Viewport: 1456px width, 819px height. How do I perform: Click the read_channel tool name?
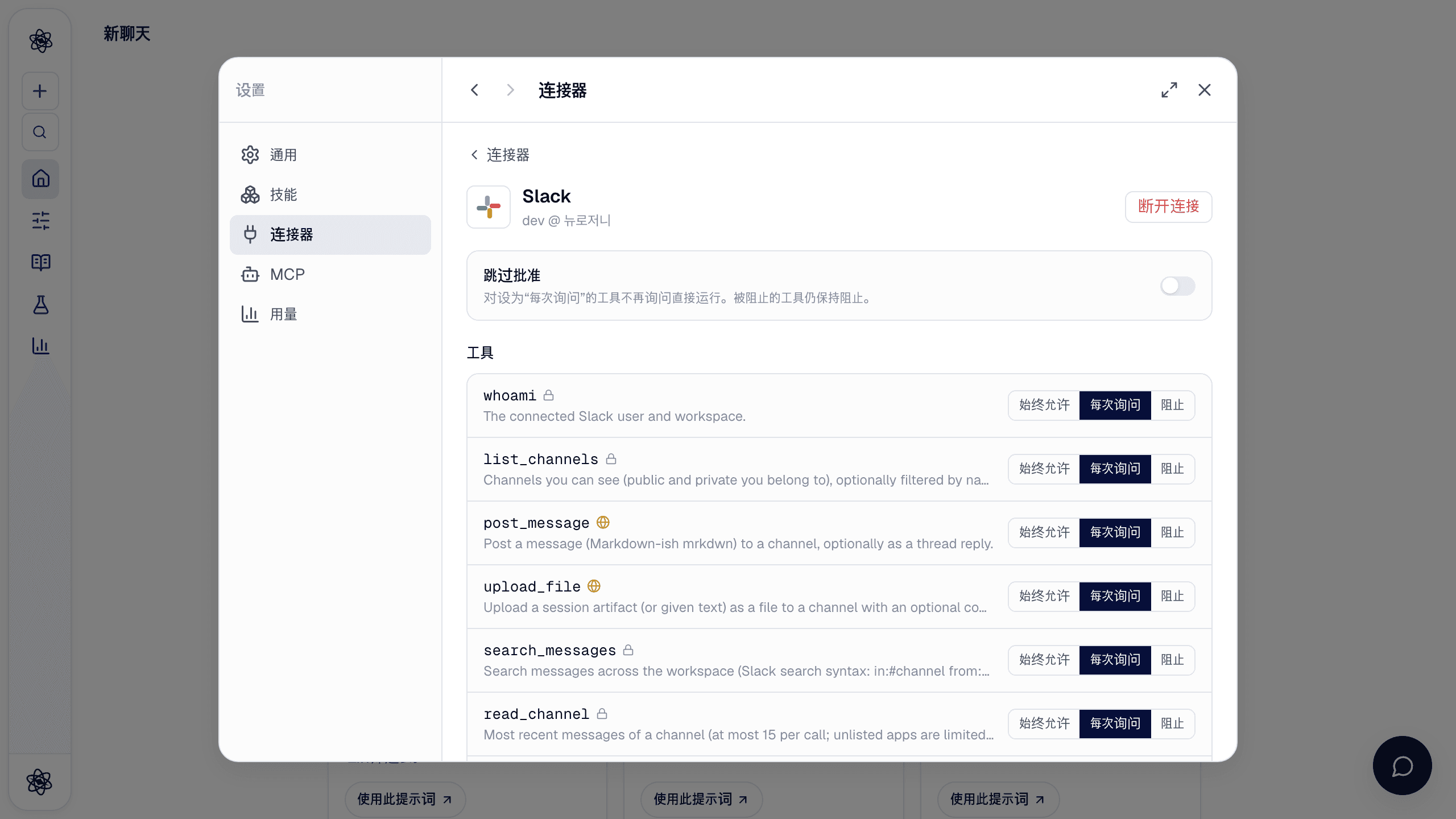536,714
